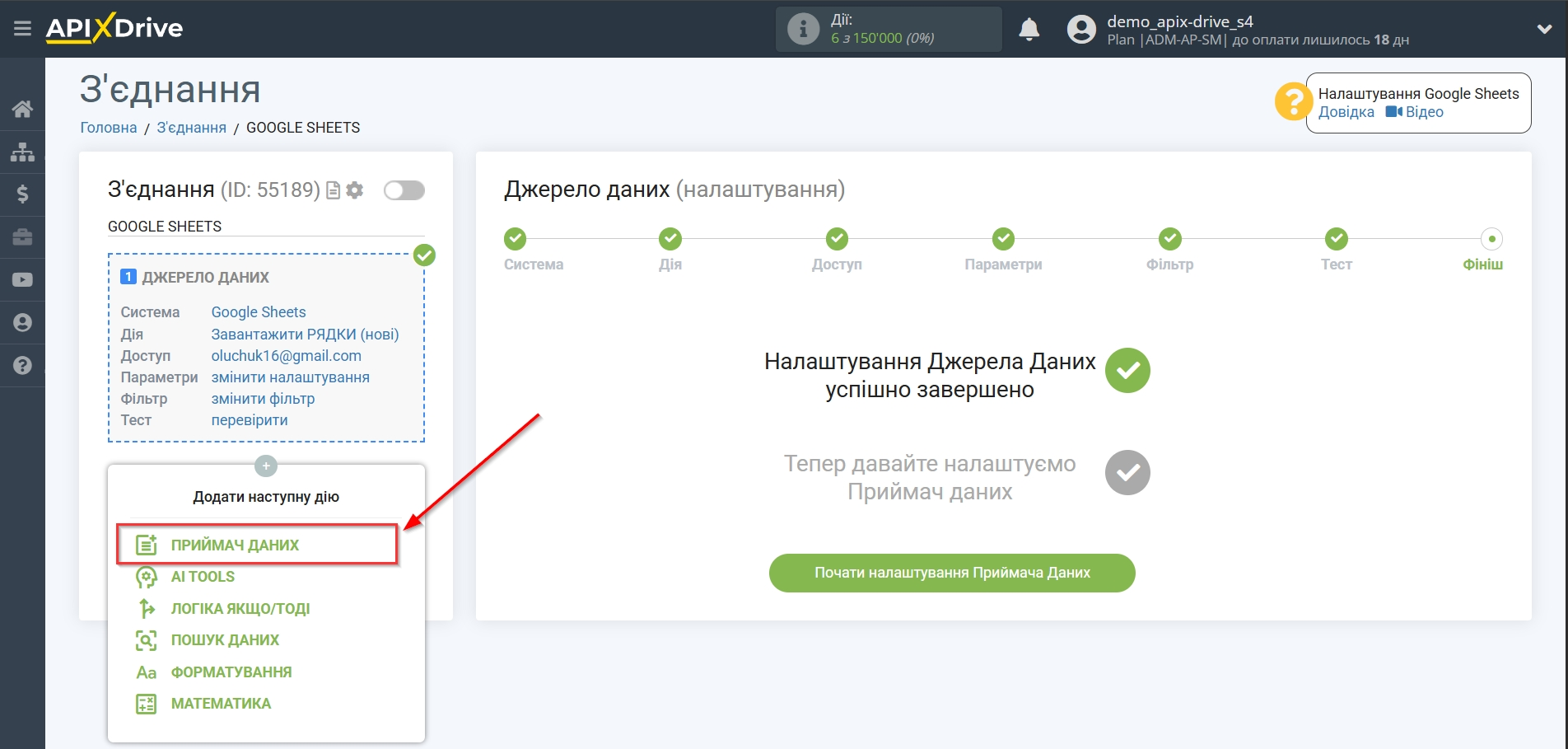
Task: Click the Фільтр step marker
Action: [x=1170, y=239]
